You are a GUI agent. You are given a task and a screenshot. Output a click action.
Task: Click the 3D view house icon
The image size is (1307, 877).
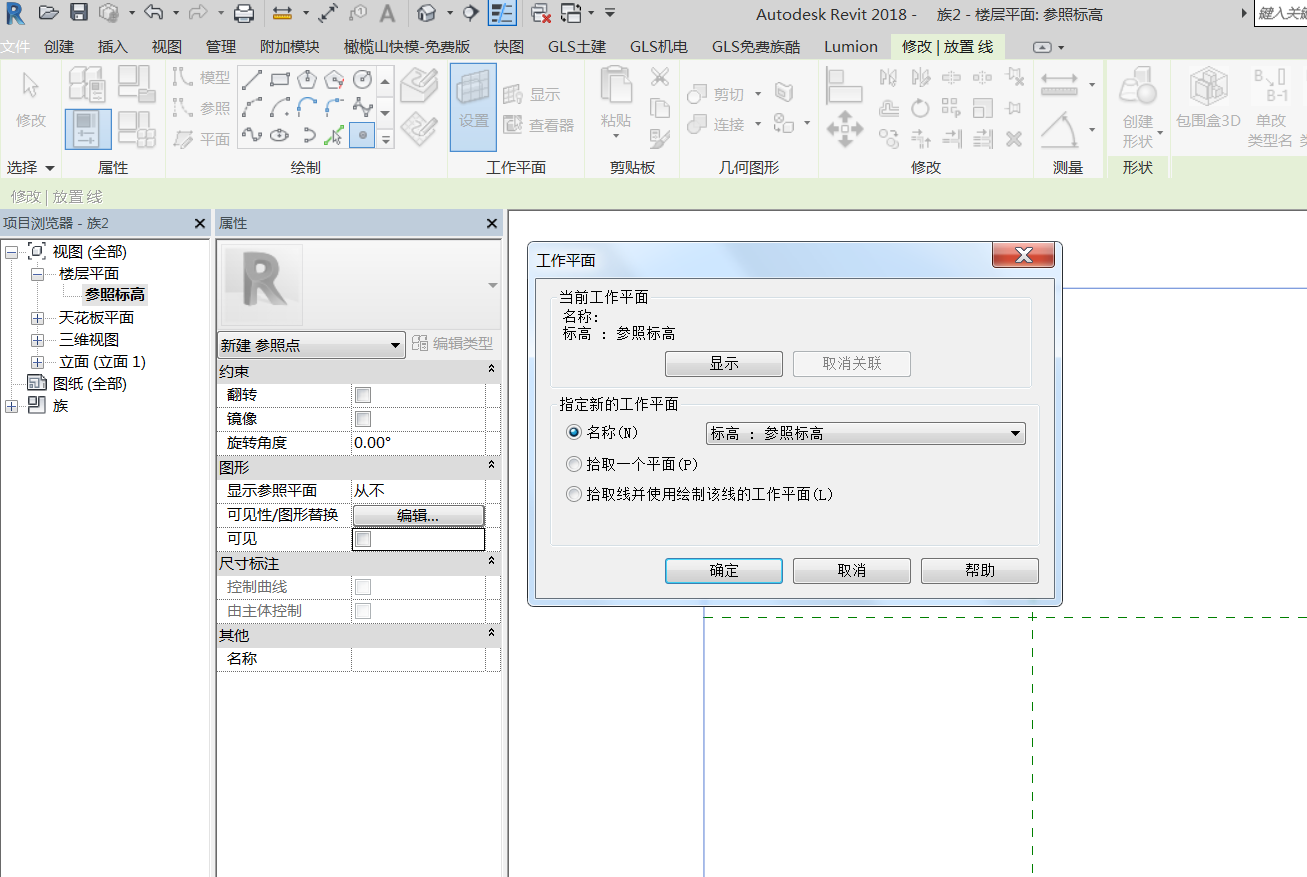[x=427, y=13]
